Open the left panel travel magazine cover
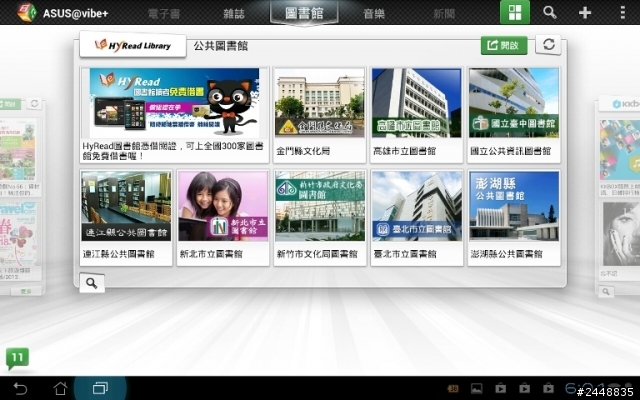Image resolution: width=640 pixels, height=400 pixels. pyautogui.click(x=18, y=234)
